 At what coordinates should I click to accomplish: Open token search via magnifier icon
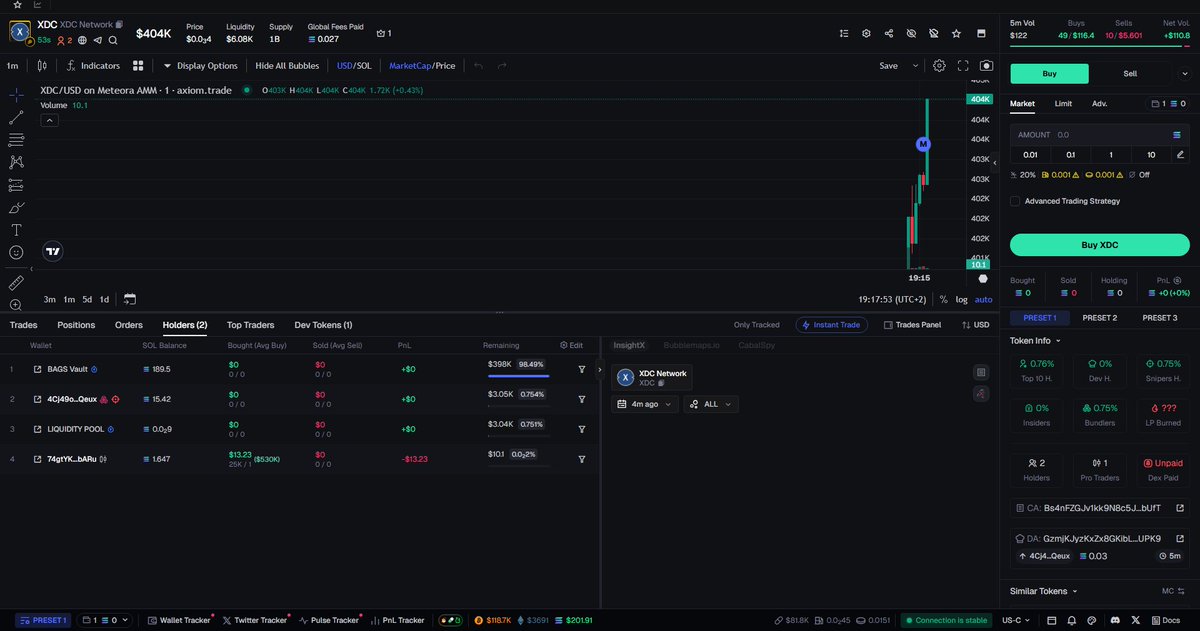[114, 40]
